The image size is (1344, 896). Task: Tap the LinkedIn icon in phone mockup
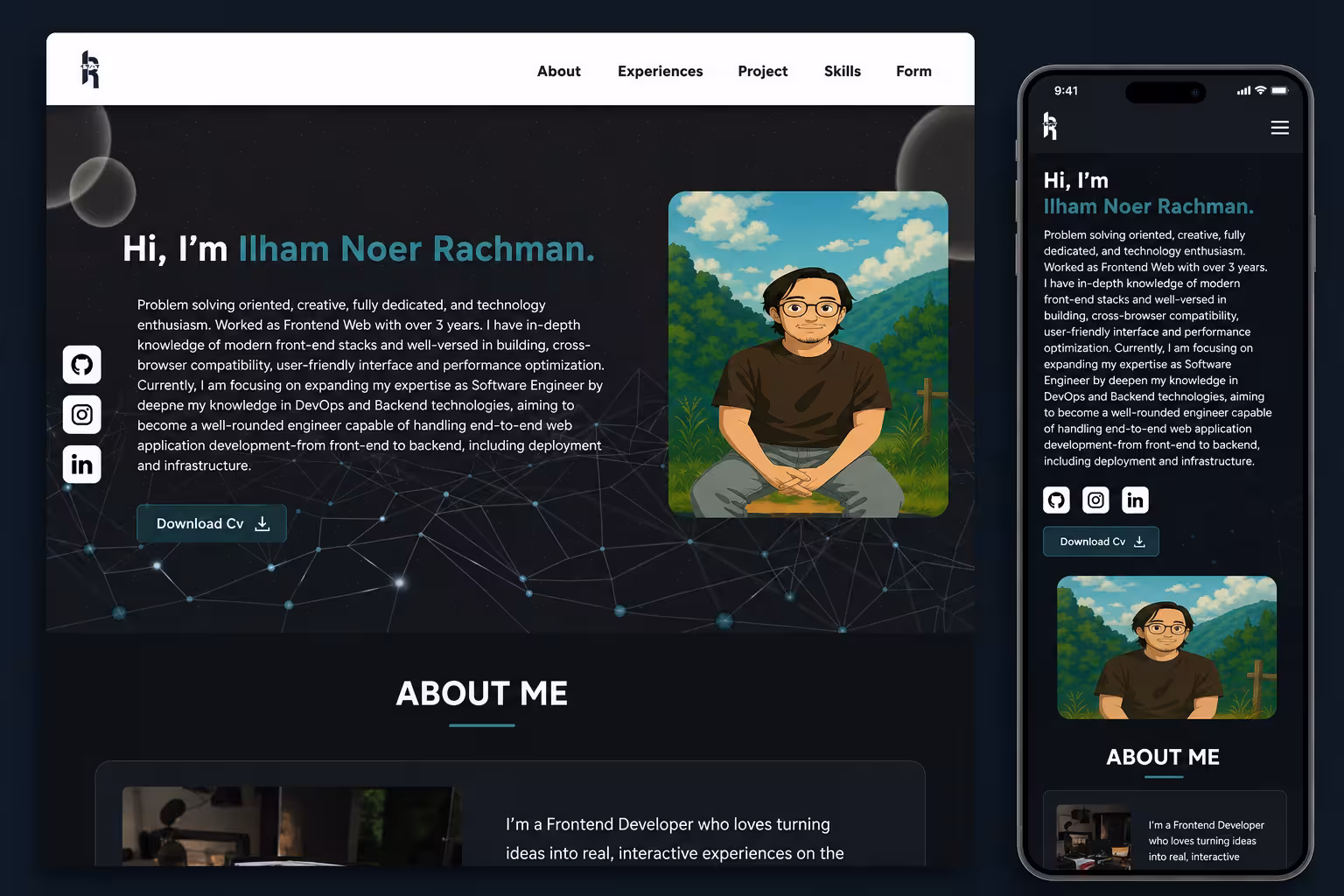[1135, 500]
